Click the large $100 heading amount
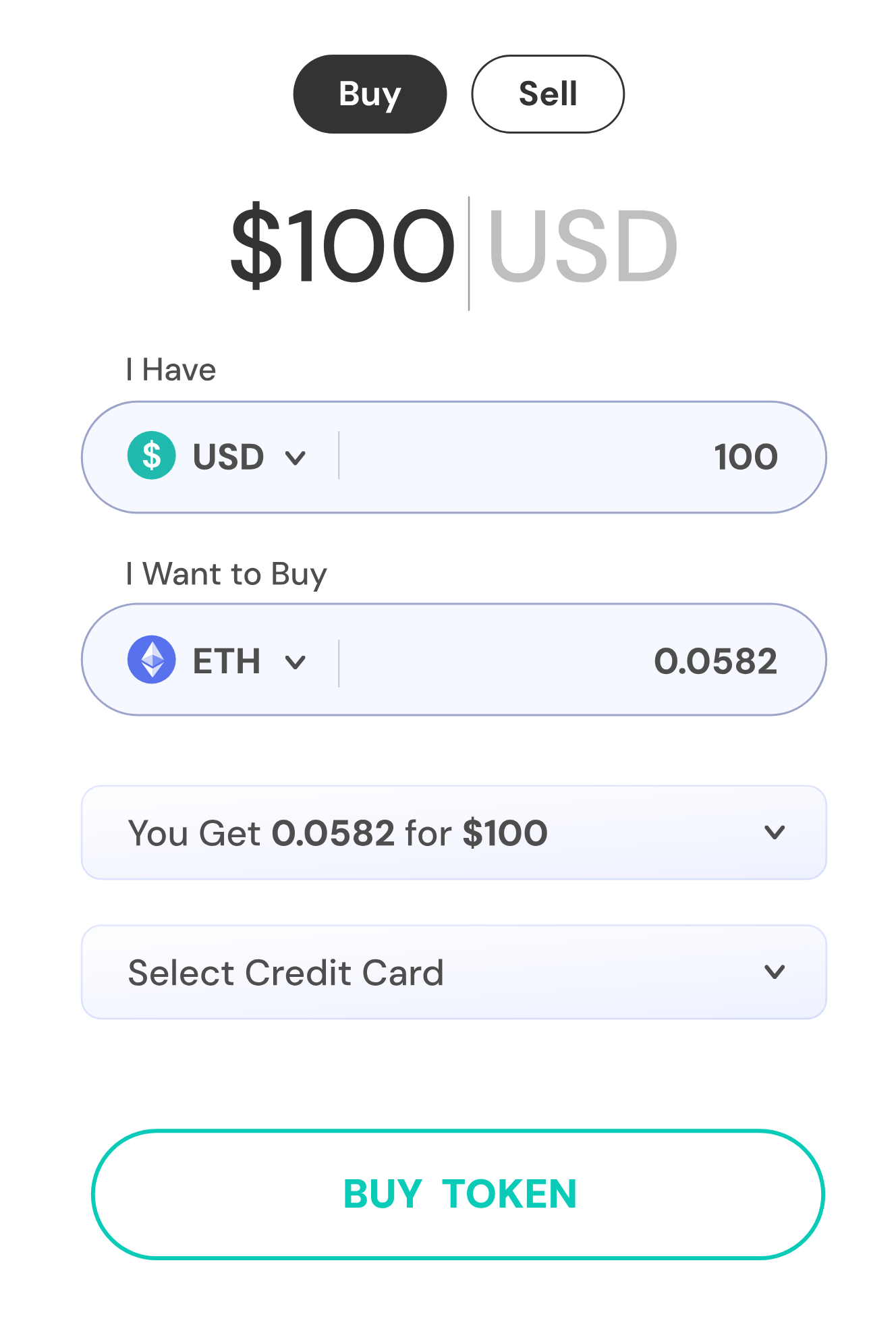This screenshot has height=1325, width=896. pyautogui.click(x=343, y=245)
